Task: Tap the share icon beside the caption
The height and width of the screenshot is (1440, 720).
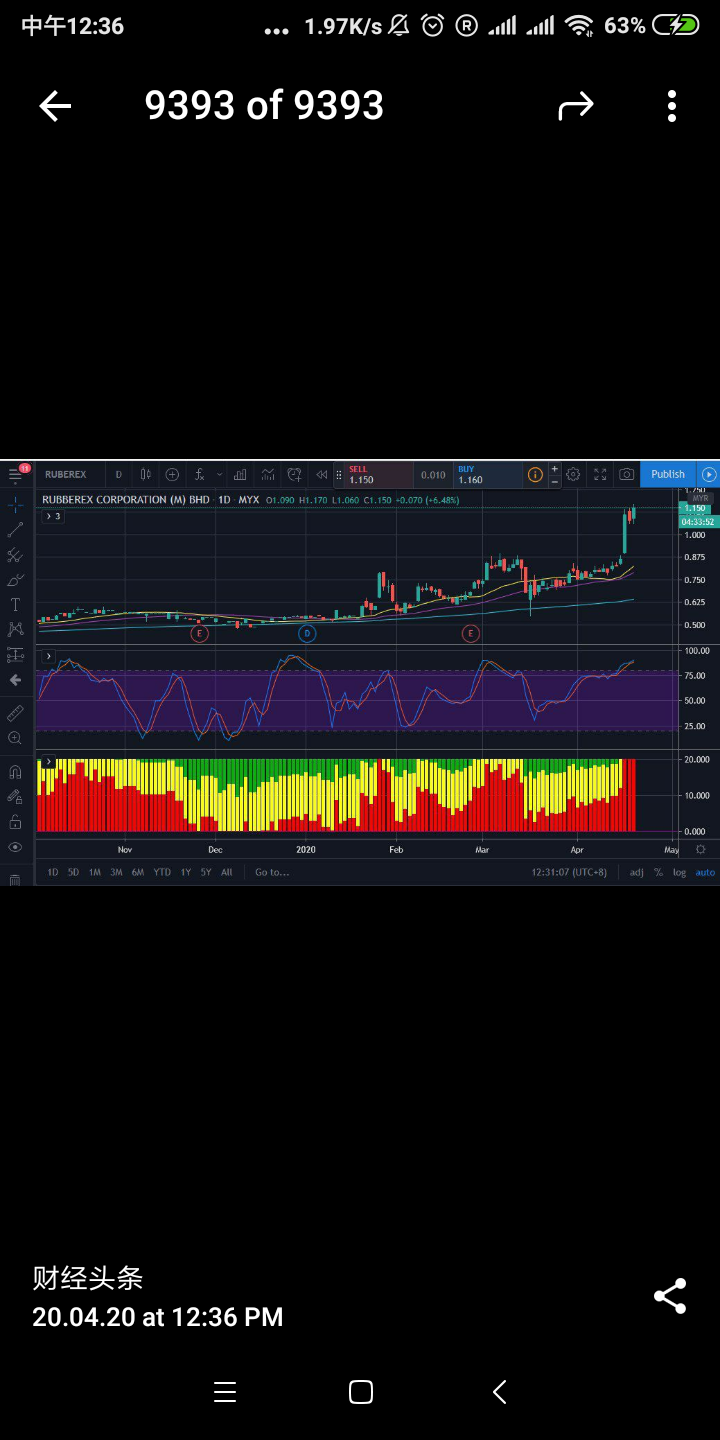Action: 670,1296
